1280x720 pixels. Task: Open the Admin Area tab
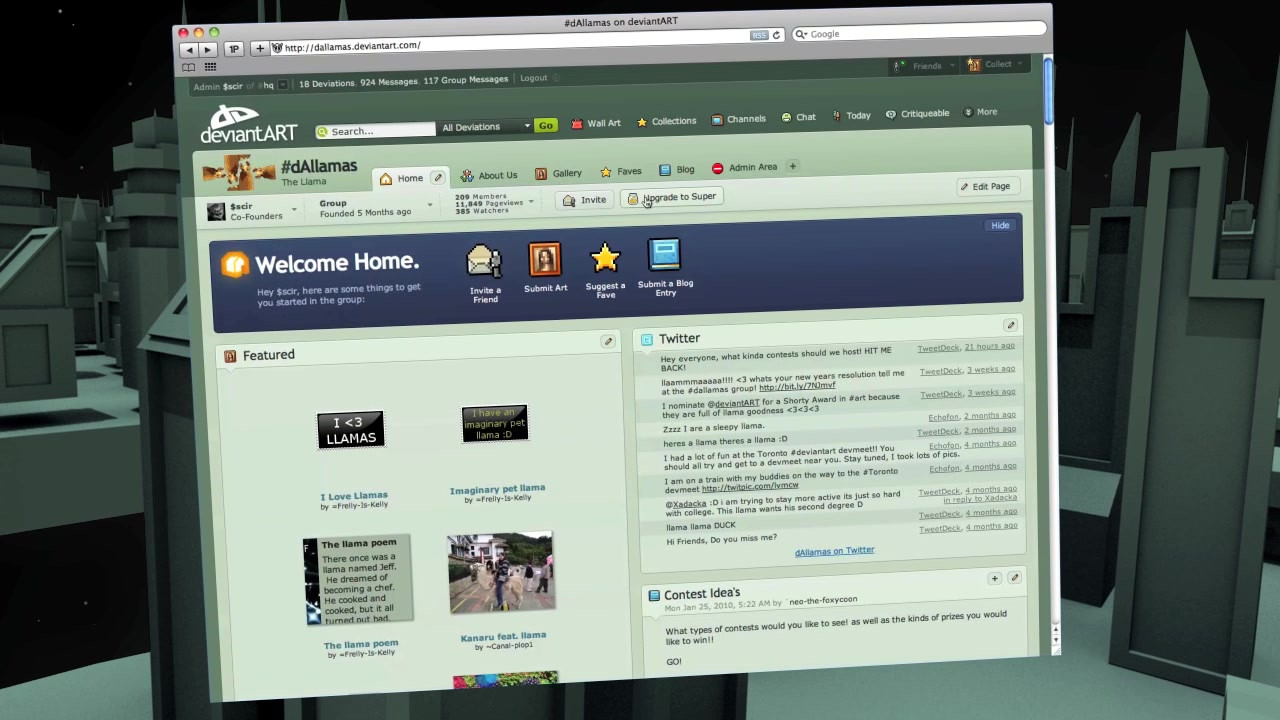[x=744, y=168]
